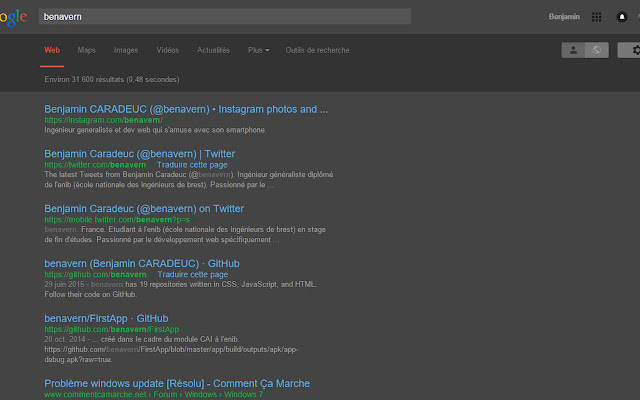
Task: Expand arrow beside mobile.twitter.com URL
Action: pyautogui.click(x=195, y=220)
